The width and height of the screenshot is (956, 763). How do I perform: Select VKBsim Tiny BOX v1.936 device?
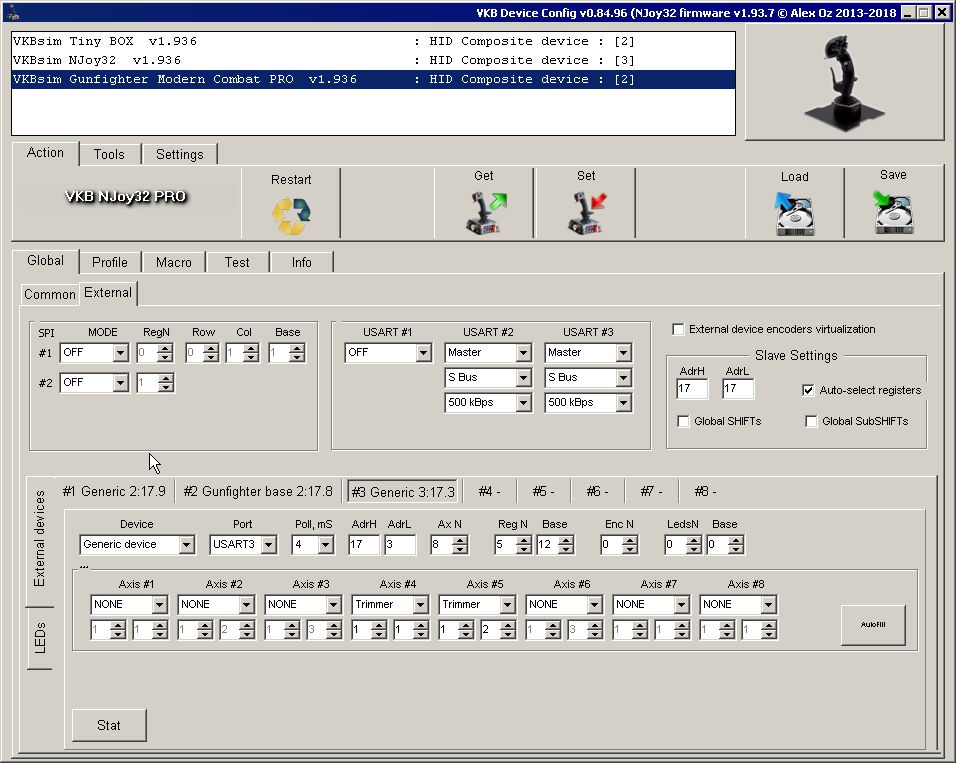(373, 41)
